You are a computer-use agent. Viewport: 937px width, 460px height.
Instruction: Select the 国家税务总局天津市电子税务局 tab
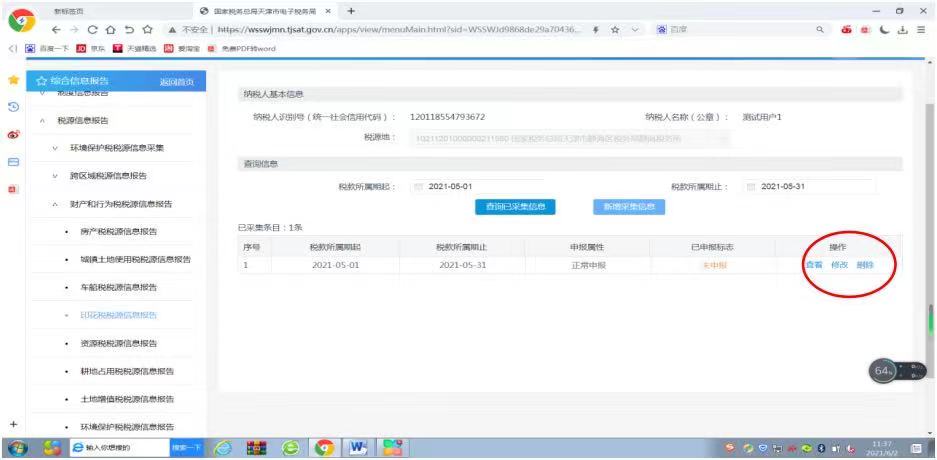click(265, 11)
